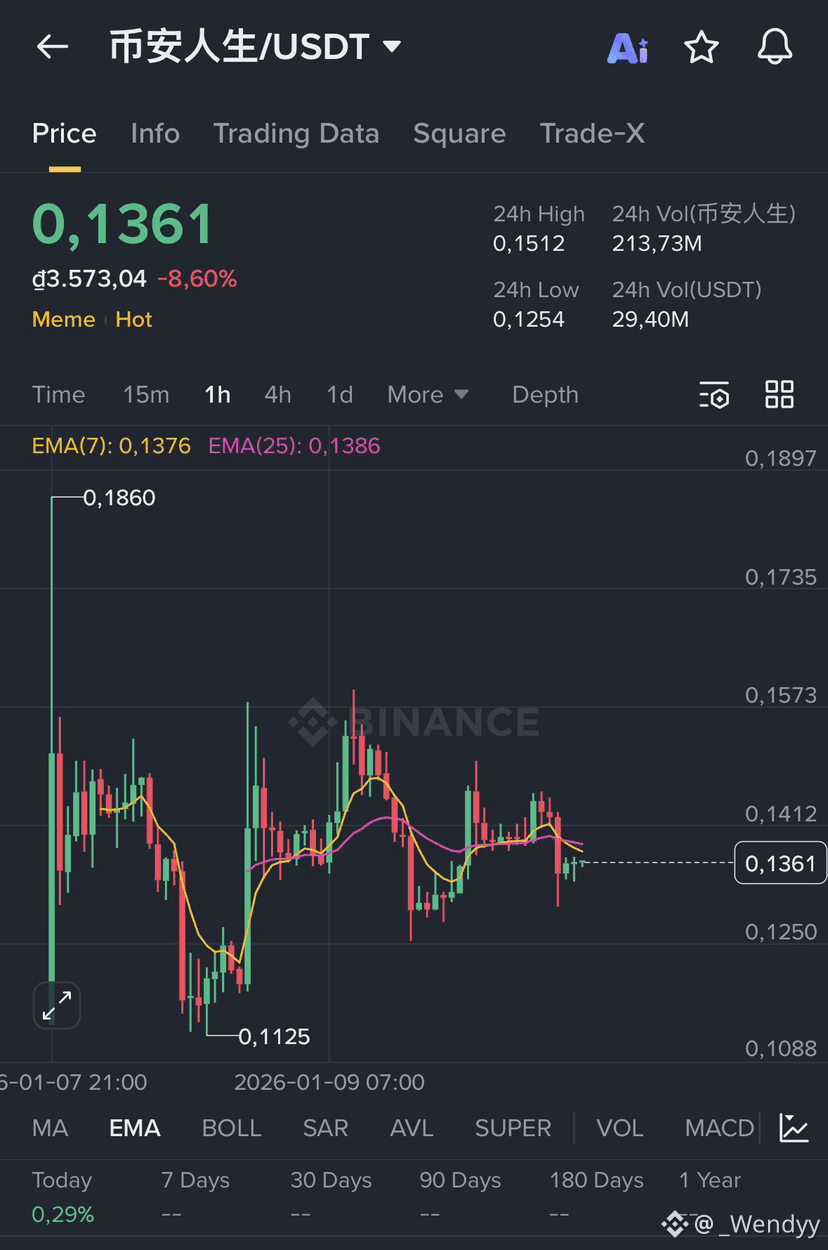Open chart settings icon
The height and width of the screenshot is (1250, 828).
[714, 395]
